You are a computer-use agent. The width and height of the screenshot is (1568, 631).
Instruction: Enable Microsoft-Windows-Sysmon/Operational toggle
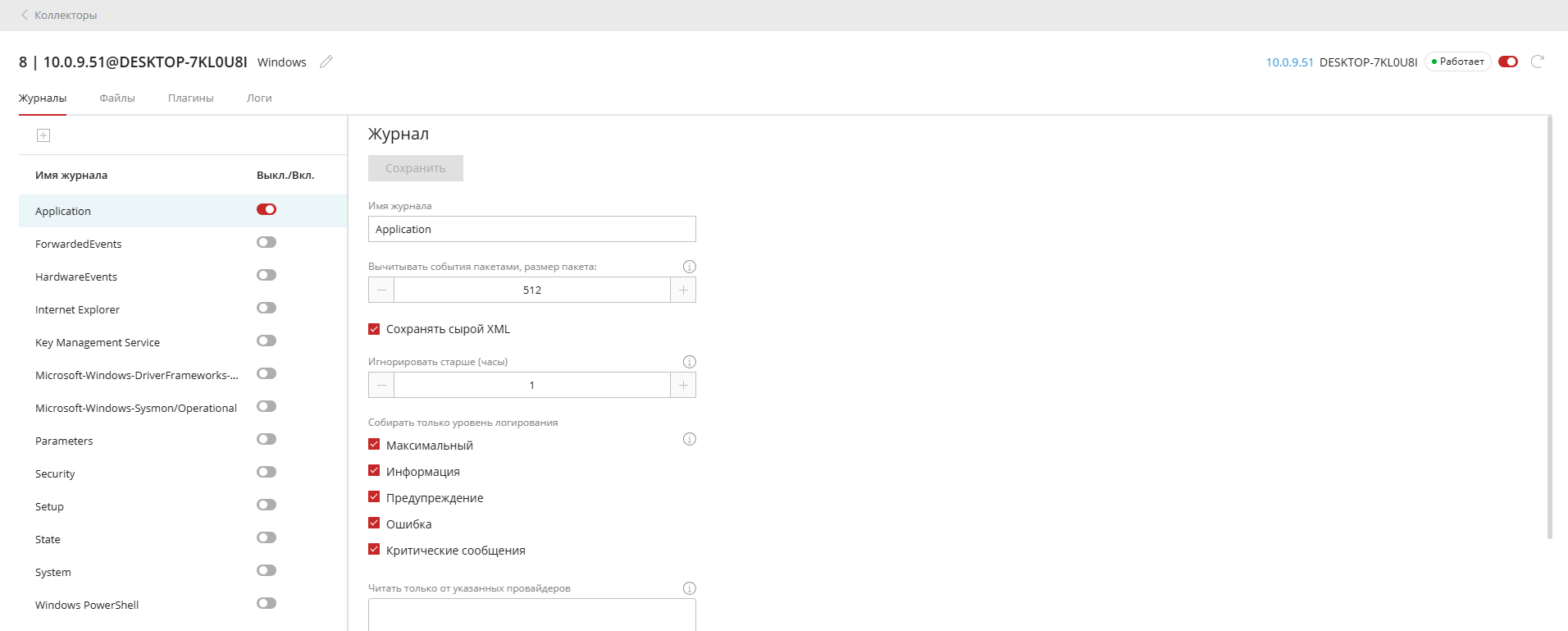pyautogui.click(x=267, y=406)
